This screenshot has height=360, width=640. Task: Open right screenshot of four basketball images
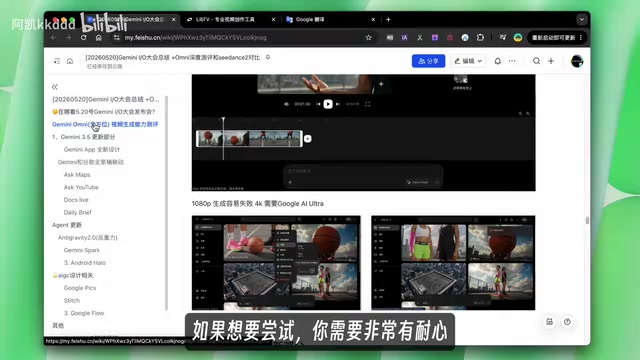pyautogui.click(x=453, y=263)
